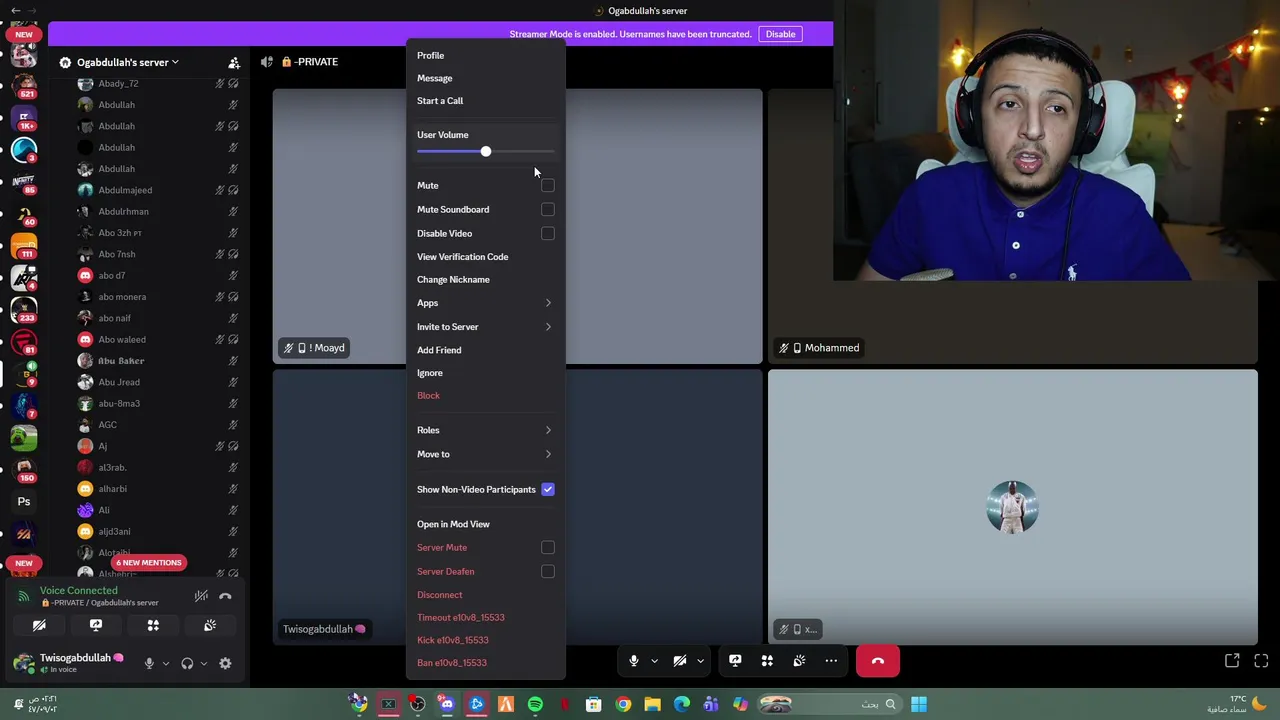This screenshot has width=1280, height=720.
Task: Choose Start a Call
Action: click(485, 101)
